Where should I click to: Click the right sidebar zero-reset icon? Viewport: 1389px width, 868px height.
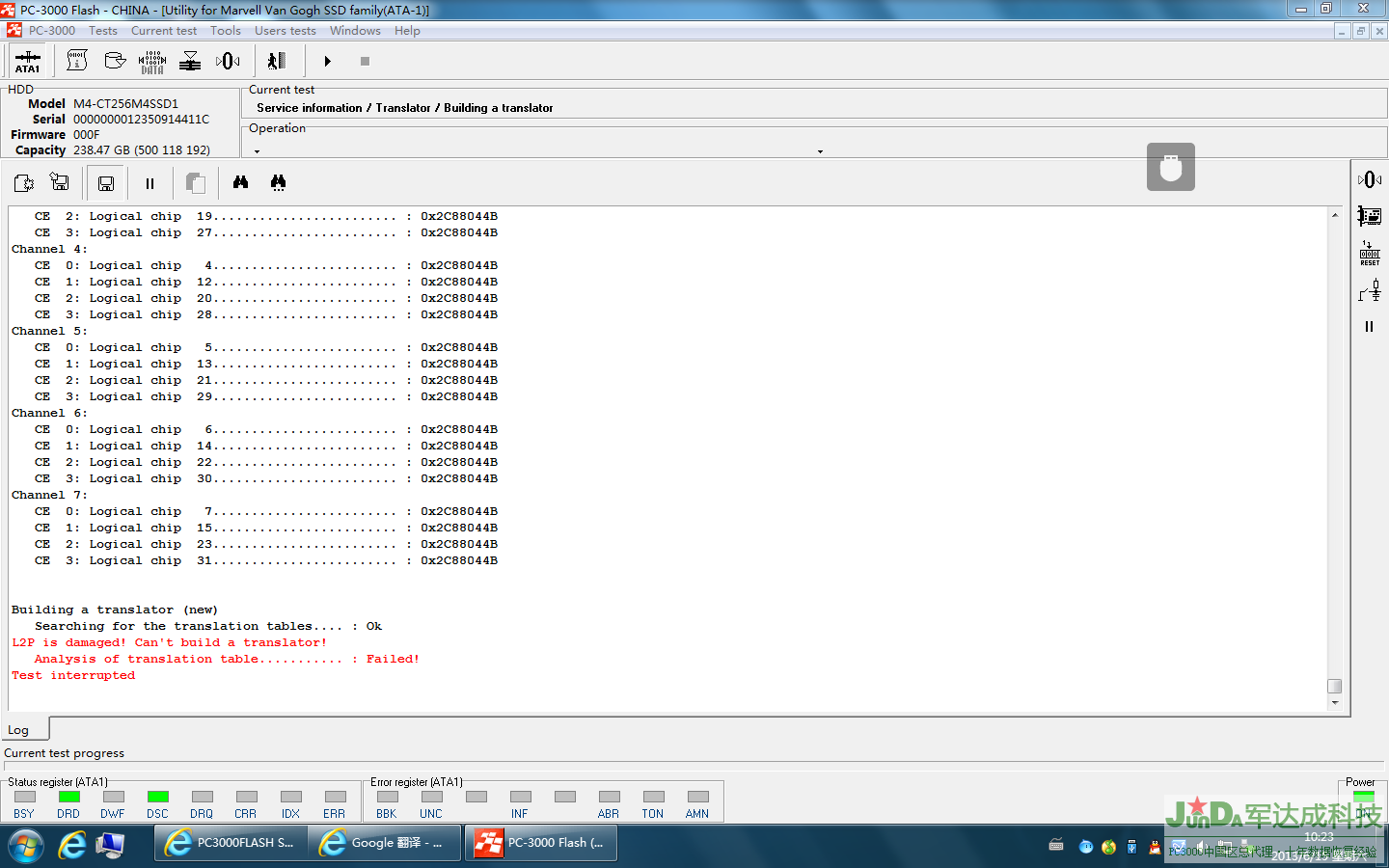coord(1370,179)
